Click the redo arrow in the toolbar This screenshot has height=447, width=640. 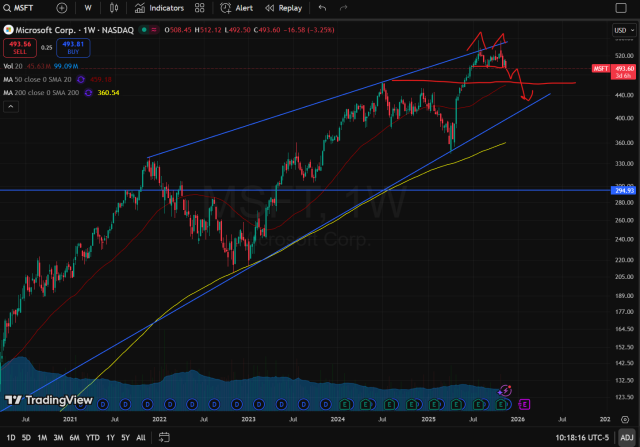pyautogui.click(x=343, y=8)
